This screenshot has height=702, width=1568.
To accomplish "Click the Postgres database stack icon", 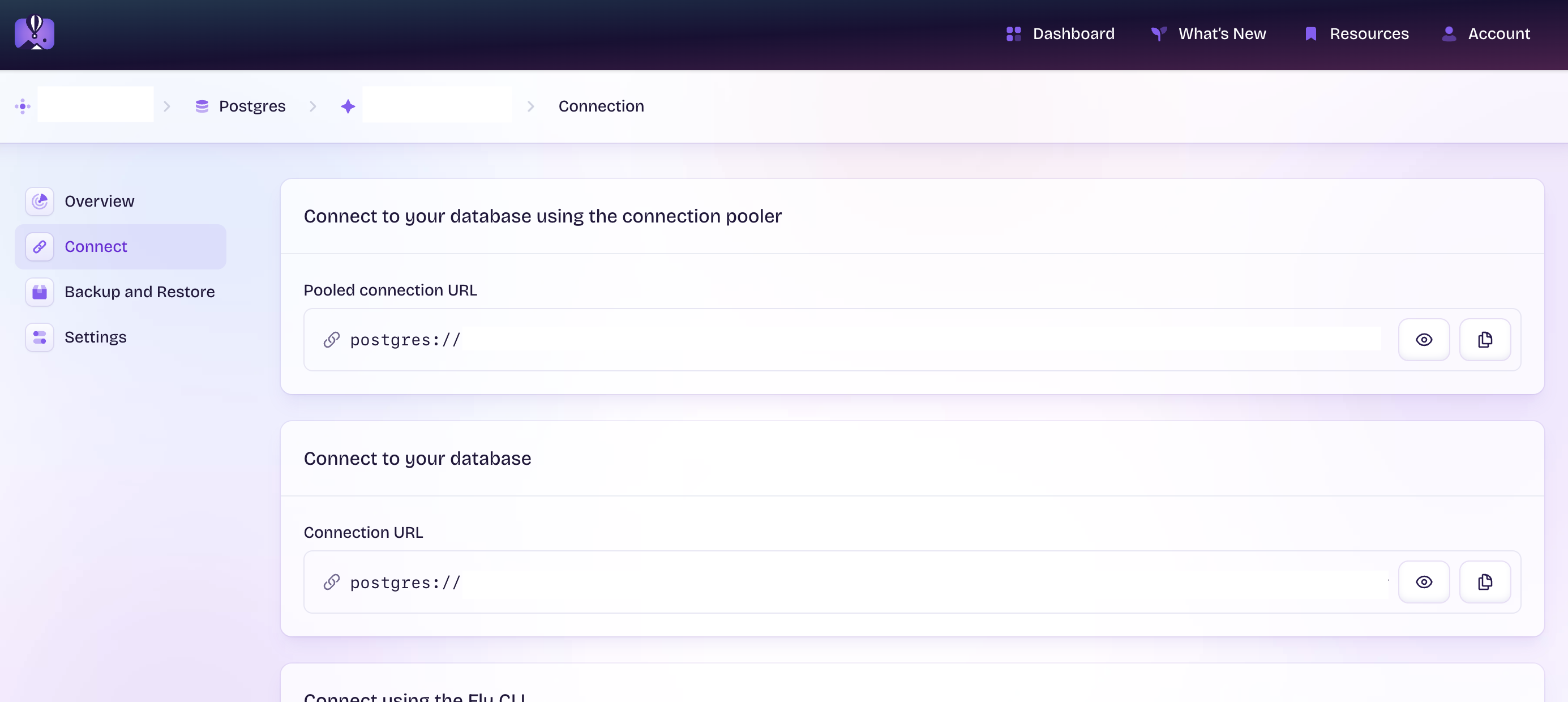I will (x=202, y=106).
